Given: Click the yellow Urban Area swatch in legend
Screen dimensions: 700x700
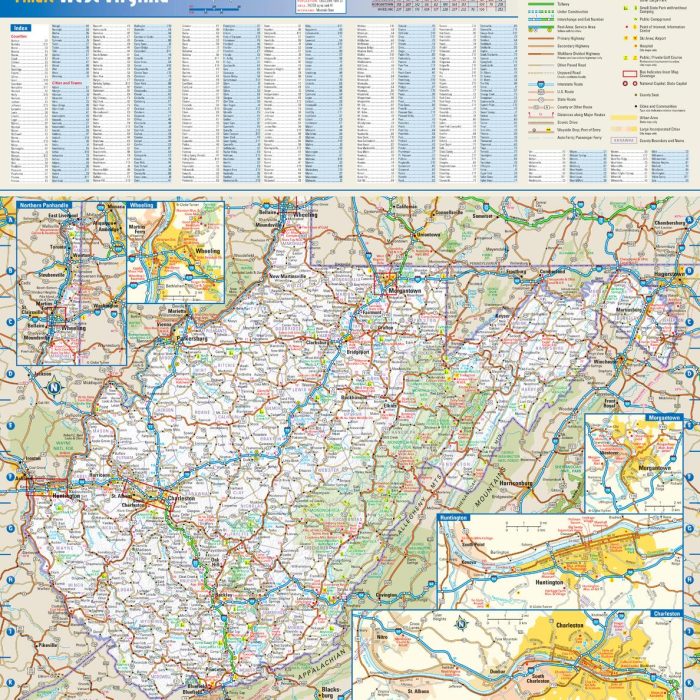Looking at the screenshot, I should coord(624,118).
